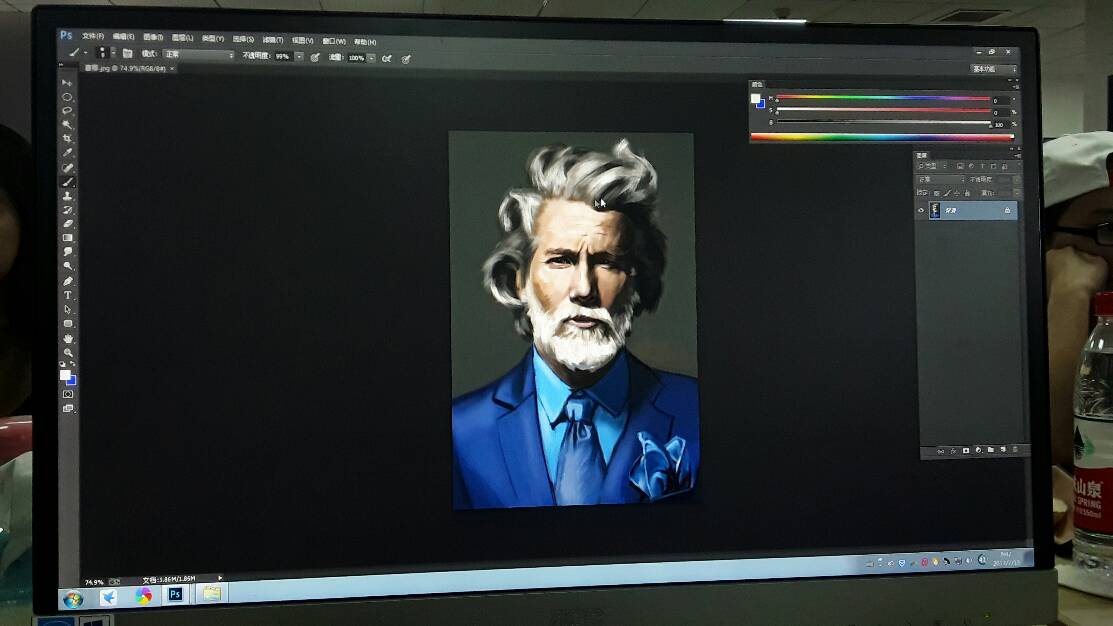Select the Zoom tool

67,353
